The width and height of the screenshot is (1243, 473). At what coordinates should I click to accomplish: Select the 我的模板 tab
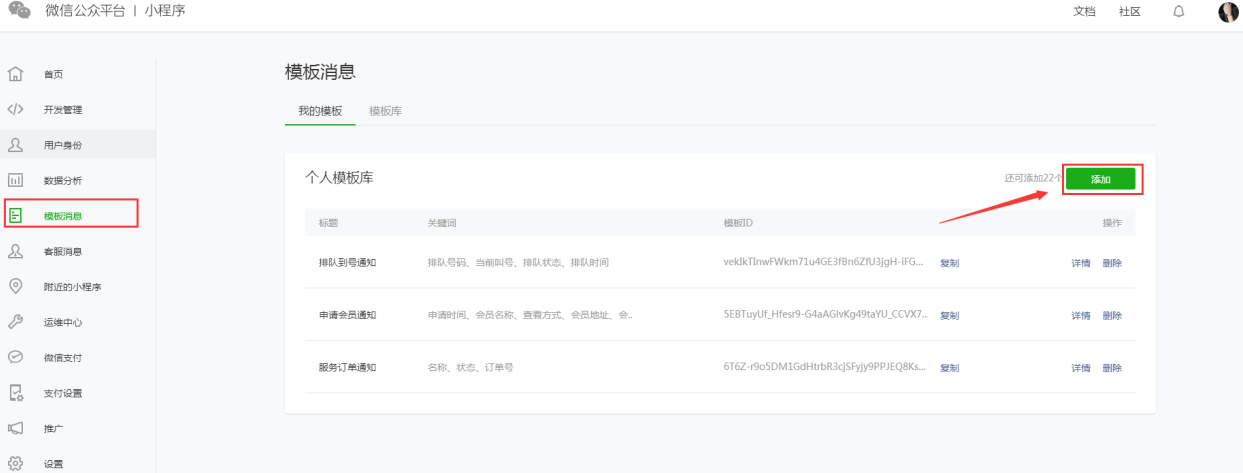pyautogui.click(x=320, y=111)
